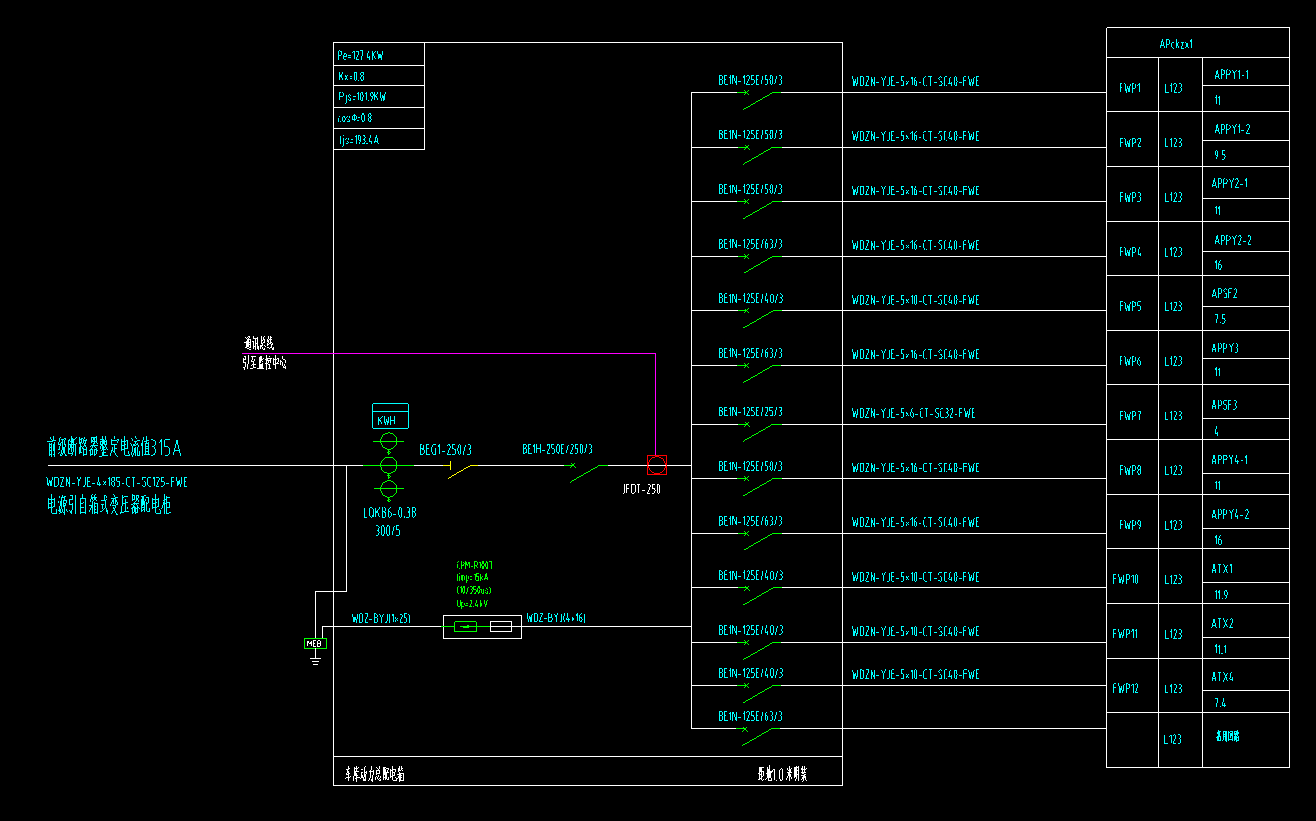Select the '引至监控中心' text label
The height and width of the screenshot is (821, 1316).
pyautogui.click(x=265, y=364)
